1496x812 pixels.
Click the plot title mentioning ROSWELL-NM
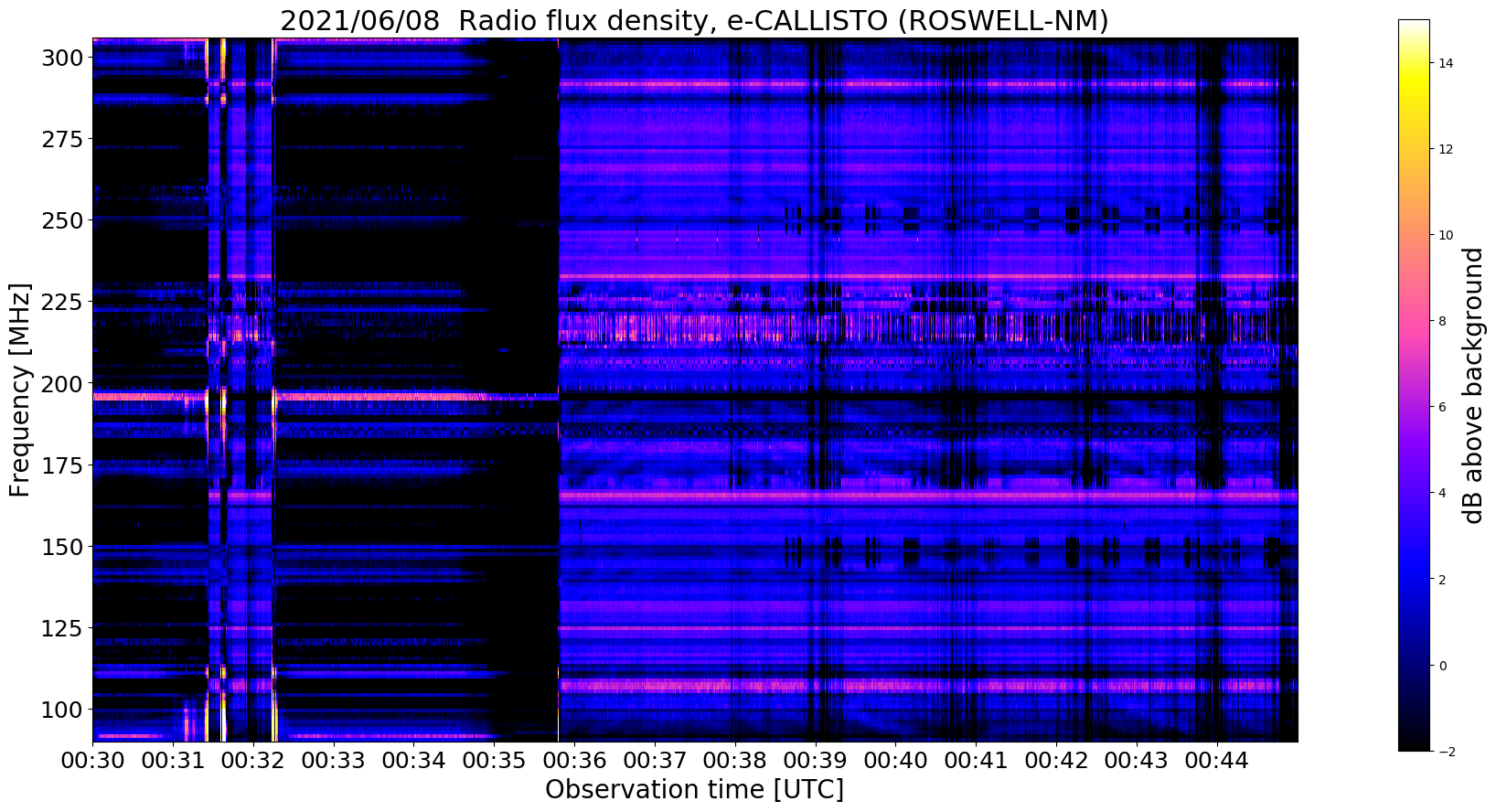point(694,20)
